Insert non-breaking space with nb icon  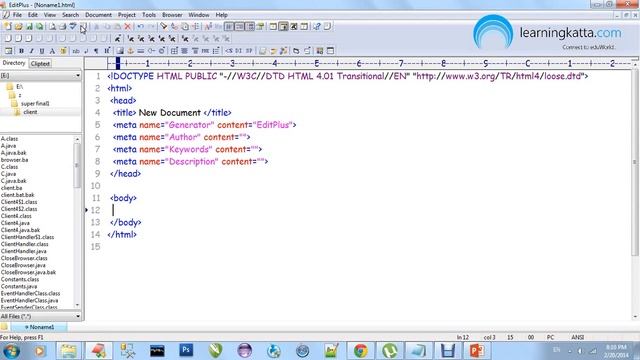point(76,51)
